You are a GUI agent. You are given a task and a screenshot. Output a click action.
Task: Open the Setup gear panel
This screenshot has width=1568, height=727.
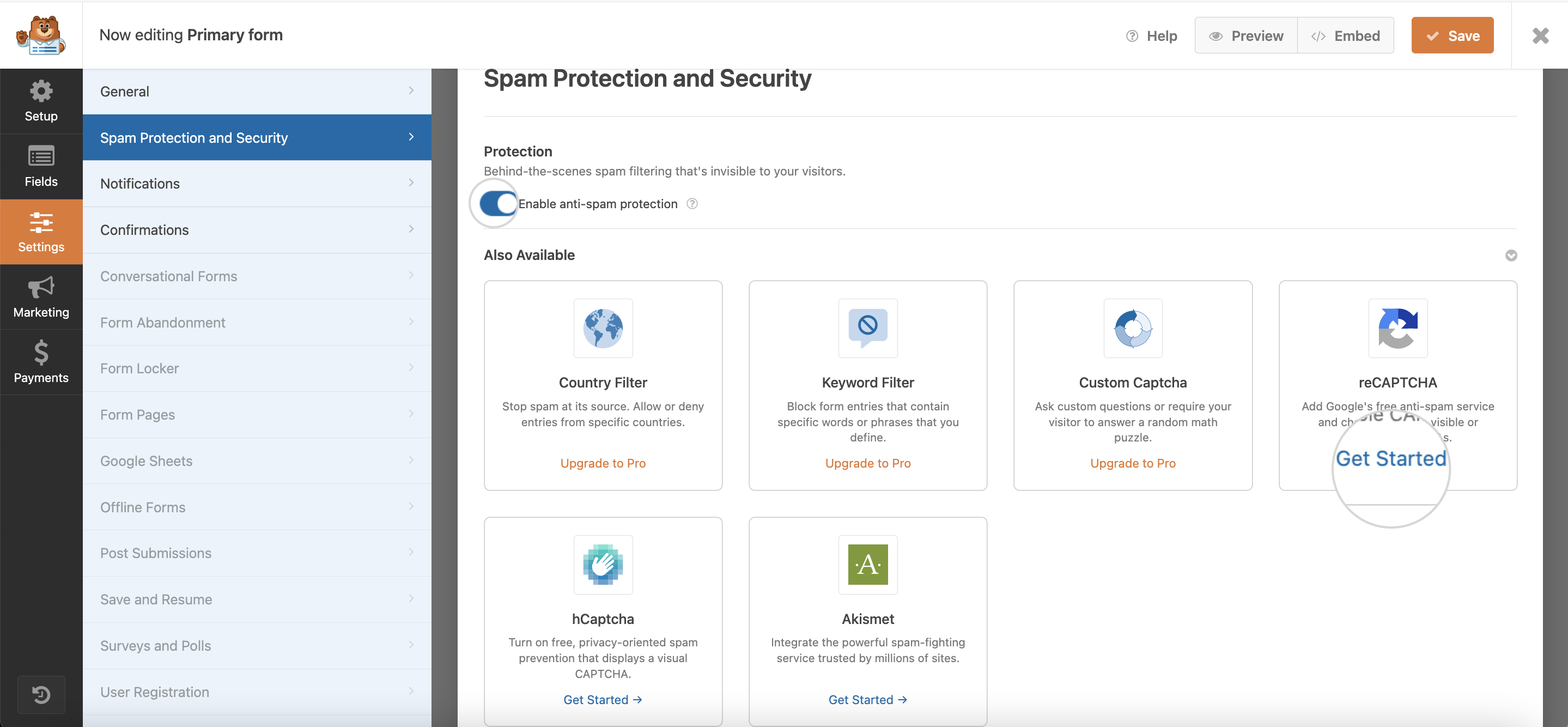point(41,101)
